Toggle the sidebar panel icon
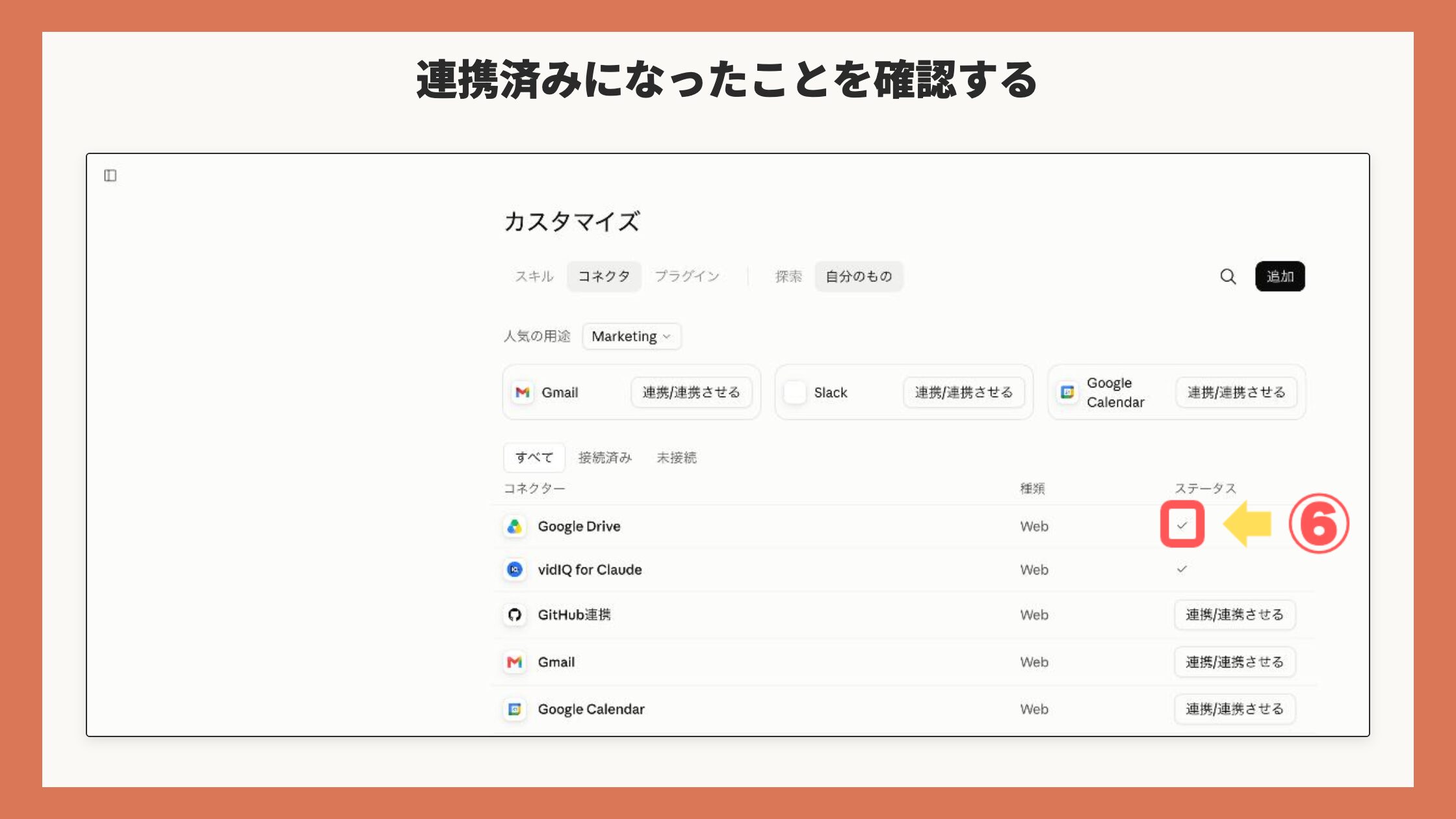The height and width of the screenshot is (819, 1456). coord(110,175)
